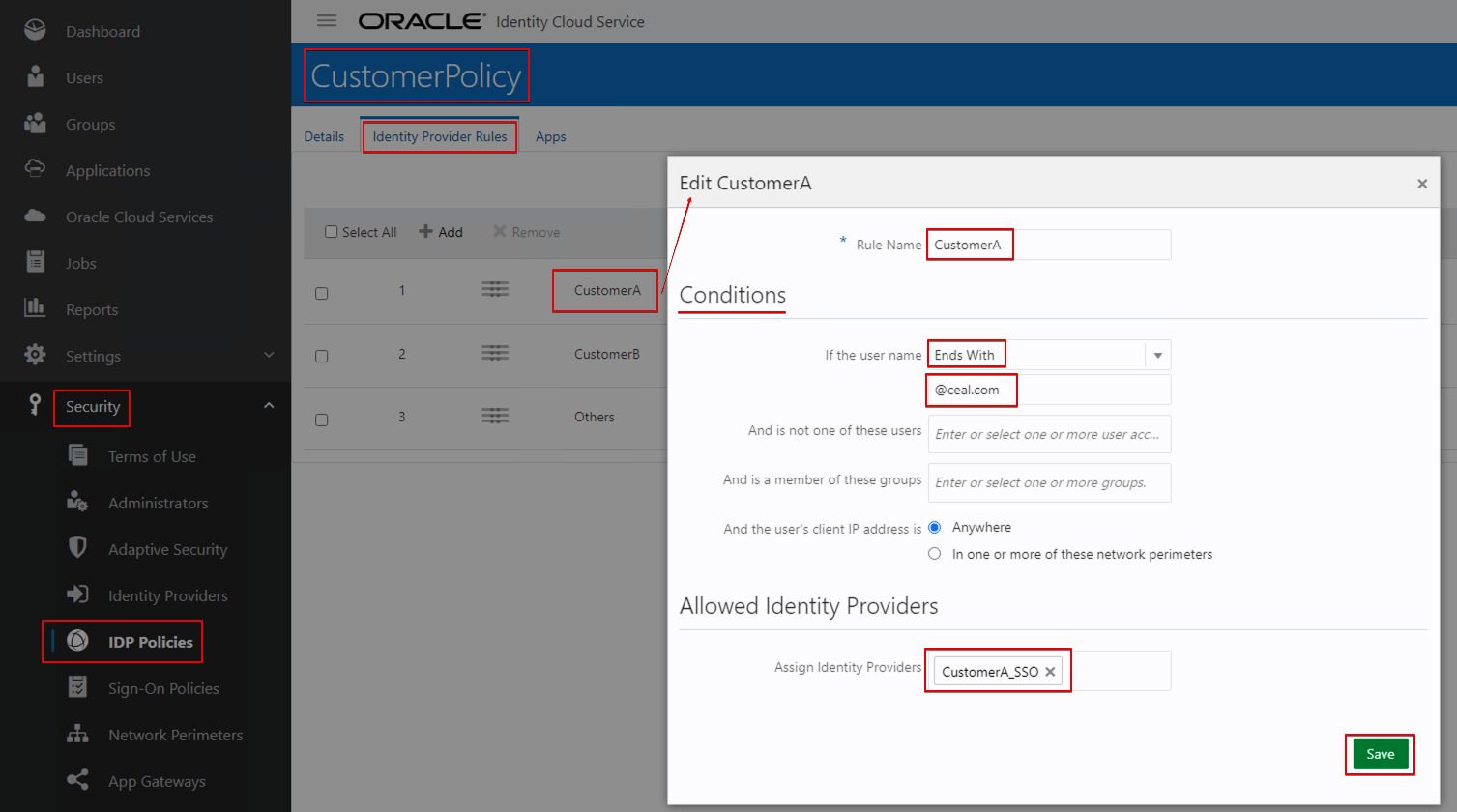Image resolution: width=1457 pixels, height=812 pixels.
Task: Open the user name condition dropdown arrow
Action: (1157, 355)
